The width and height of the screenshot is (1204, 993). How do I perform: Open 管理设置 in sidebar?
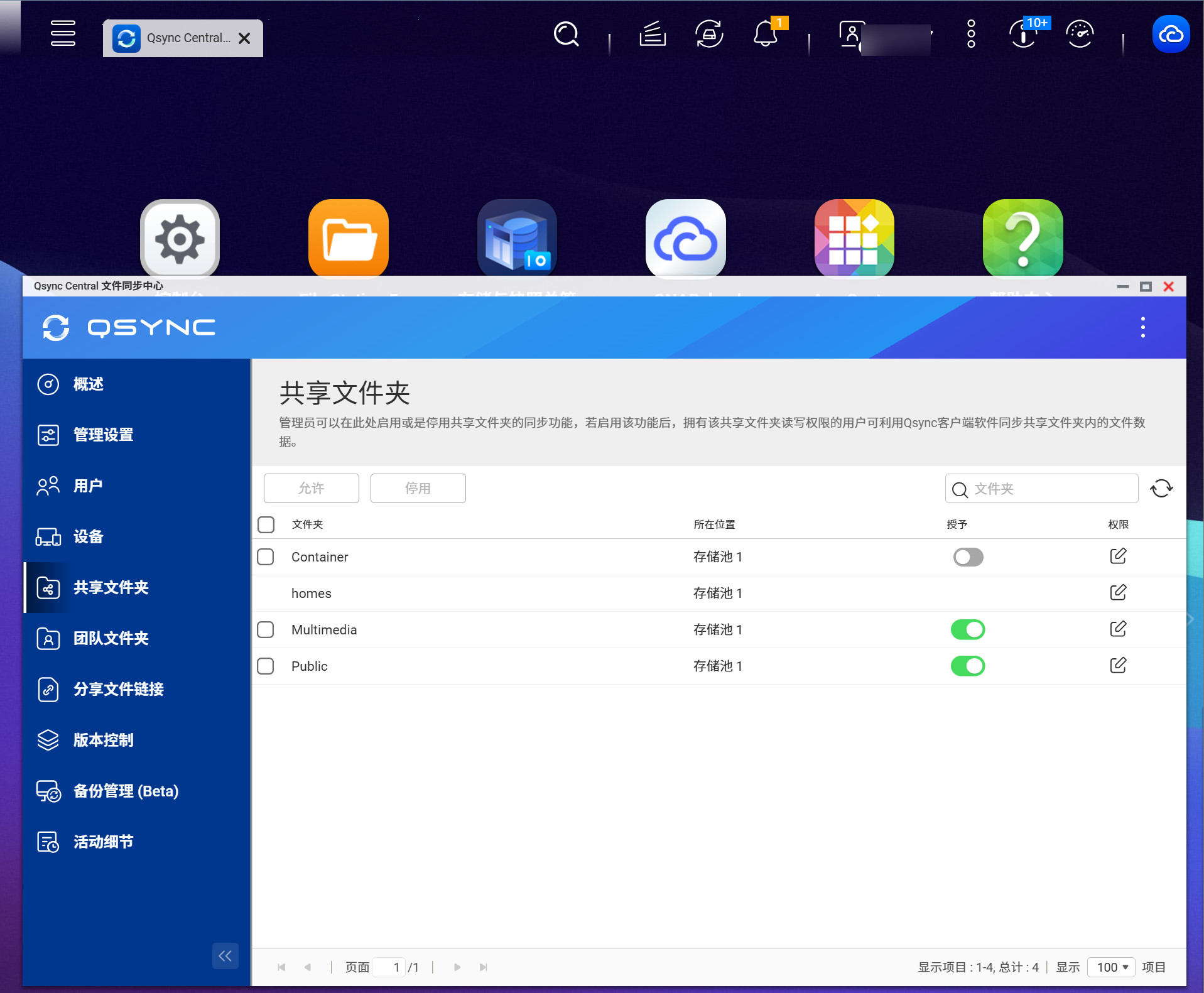[137, 435]
